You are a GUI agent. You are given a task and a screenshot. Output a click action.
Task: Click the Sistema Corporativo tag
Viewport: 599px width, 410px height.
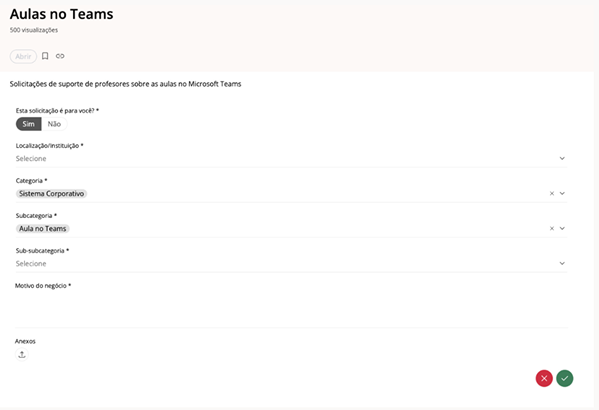[x=52, y=194]
